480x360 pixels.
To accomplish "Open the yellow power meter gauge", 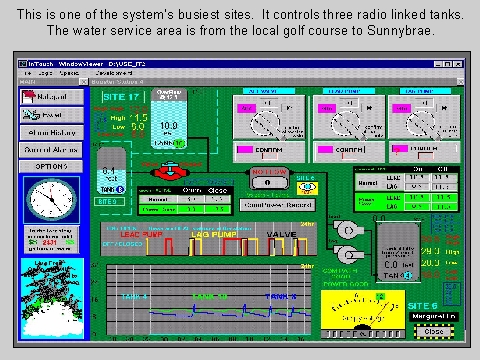I will pyautogui.click(x=363, y=309).
